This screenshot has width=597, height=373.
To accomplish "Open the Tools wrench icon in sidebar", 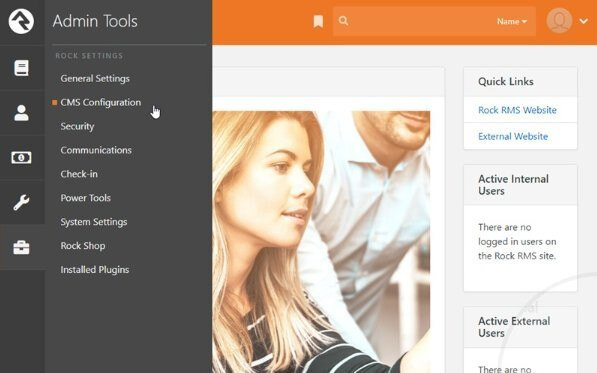I will pyautogui.click(x=21, y=202).
